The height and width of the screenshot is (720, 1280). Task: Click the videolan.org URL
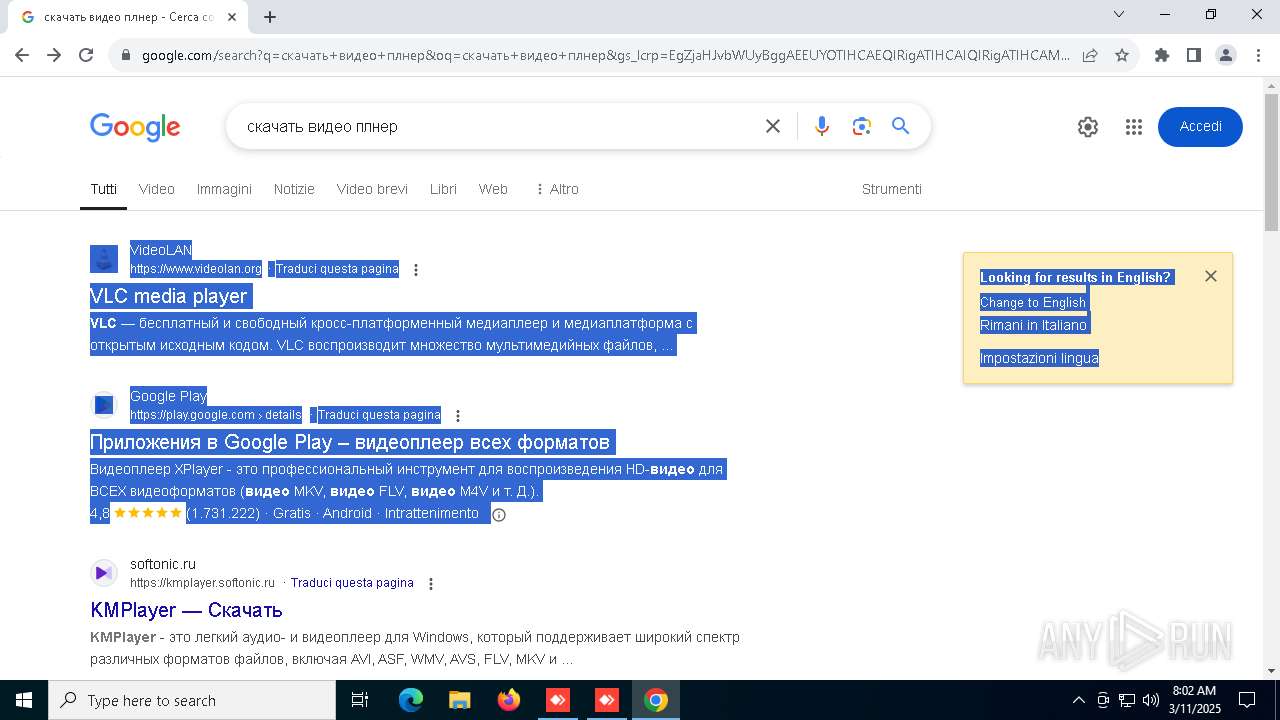pos(196,269)
